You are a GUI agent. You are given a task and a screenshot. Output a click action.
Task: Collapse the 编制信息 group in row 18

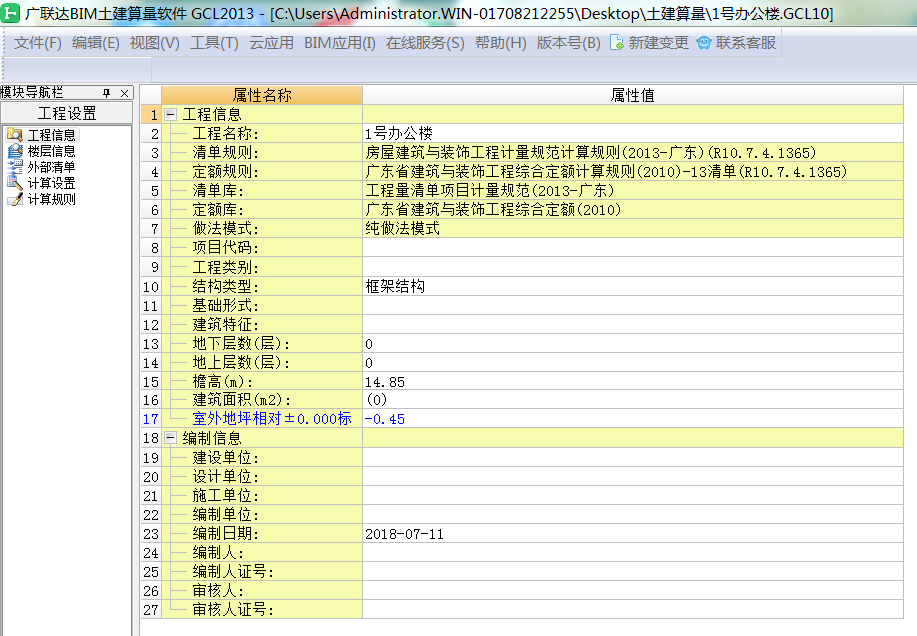click(x=170, y=438)
